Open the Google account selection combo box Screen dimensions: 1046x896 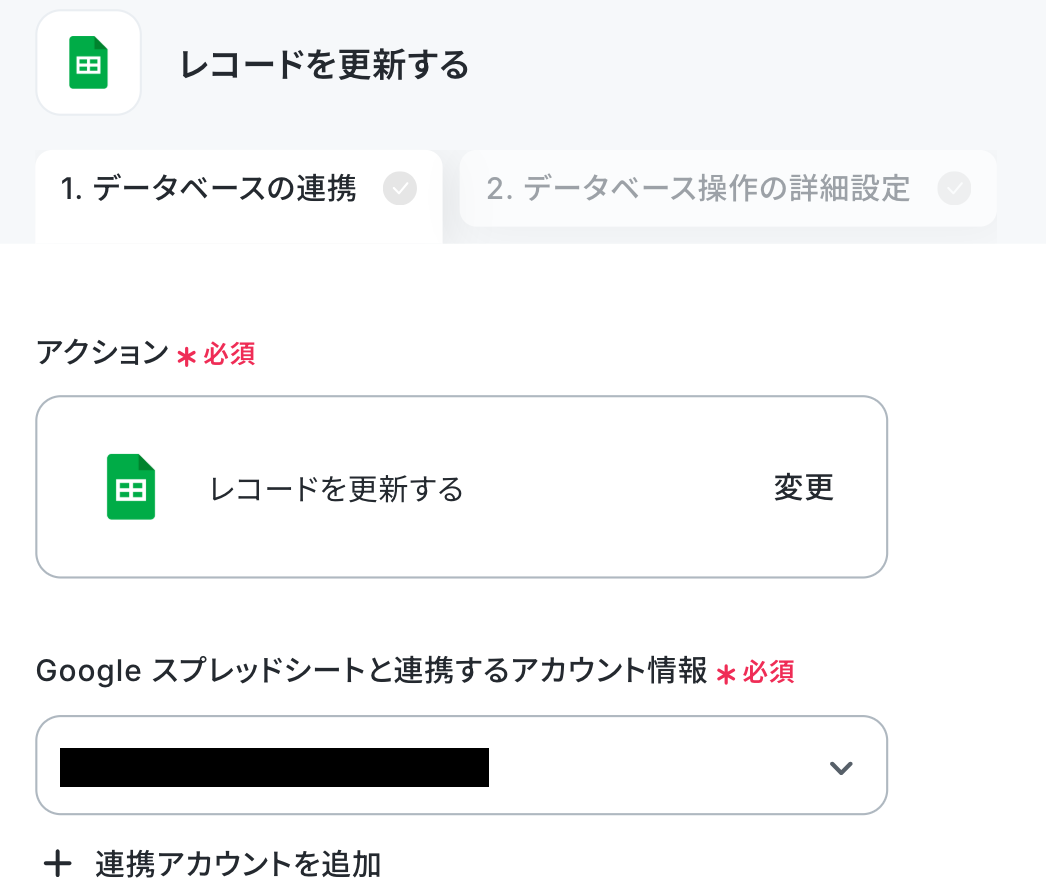pyautogui.click(x=462, y=765)
